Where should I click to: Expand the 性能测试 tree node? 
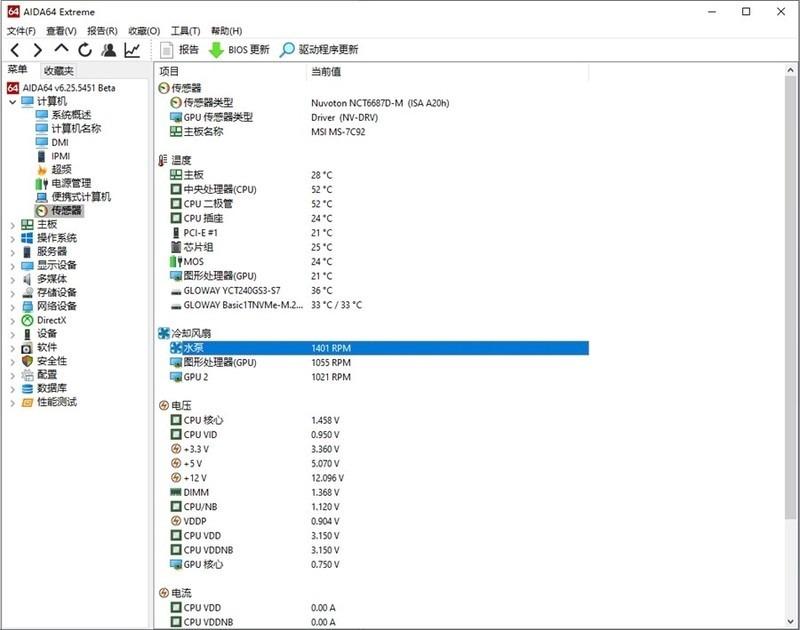13,403
